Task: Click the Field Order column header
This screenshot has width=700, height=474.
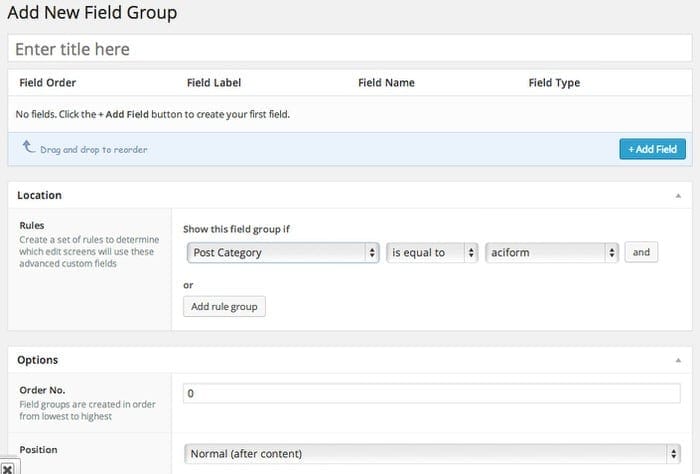Action: click(48, 83)
